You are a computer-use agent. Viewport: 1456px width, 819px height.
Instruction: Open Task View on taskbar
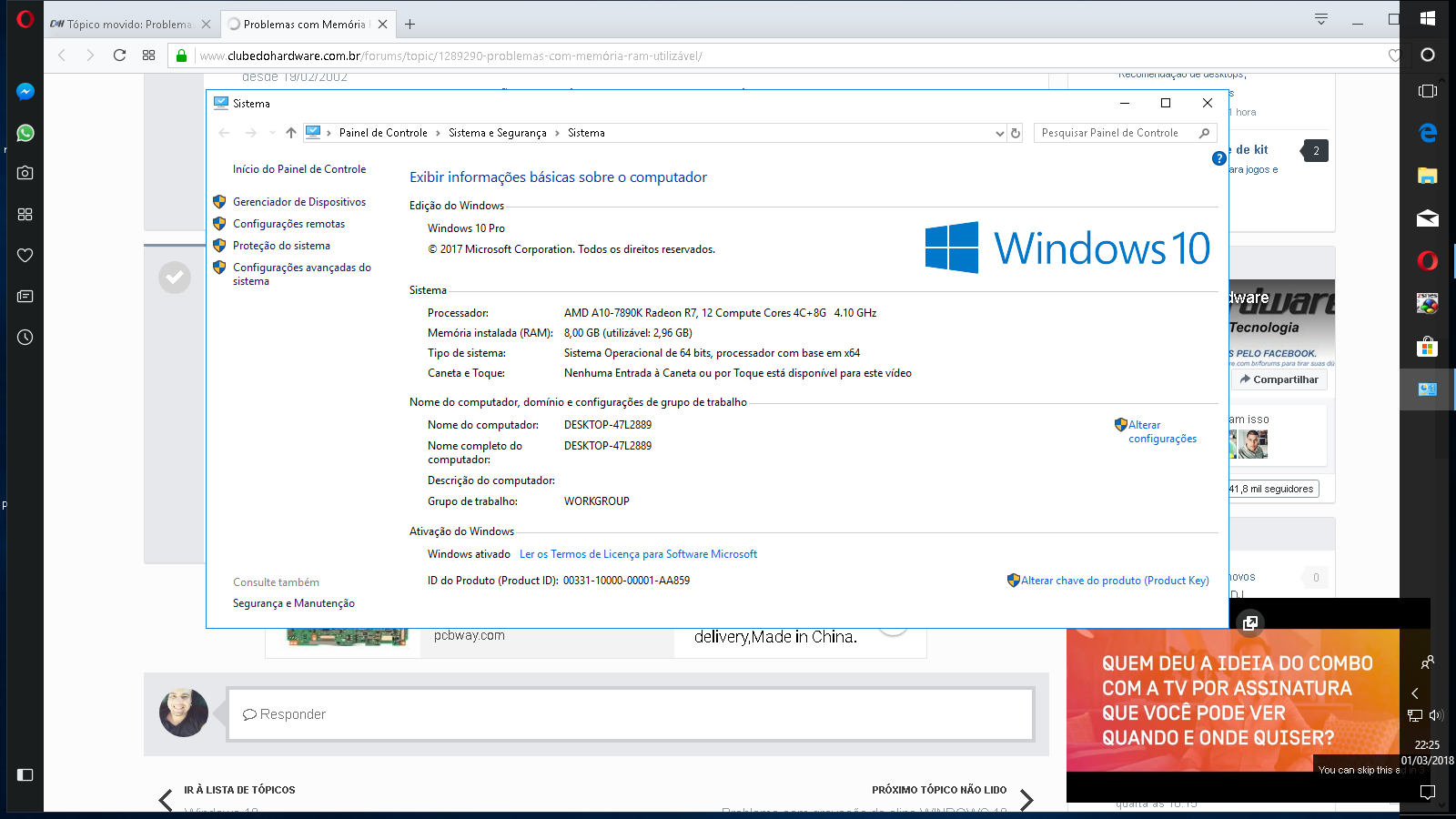pos(1428,91)
